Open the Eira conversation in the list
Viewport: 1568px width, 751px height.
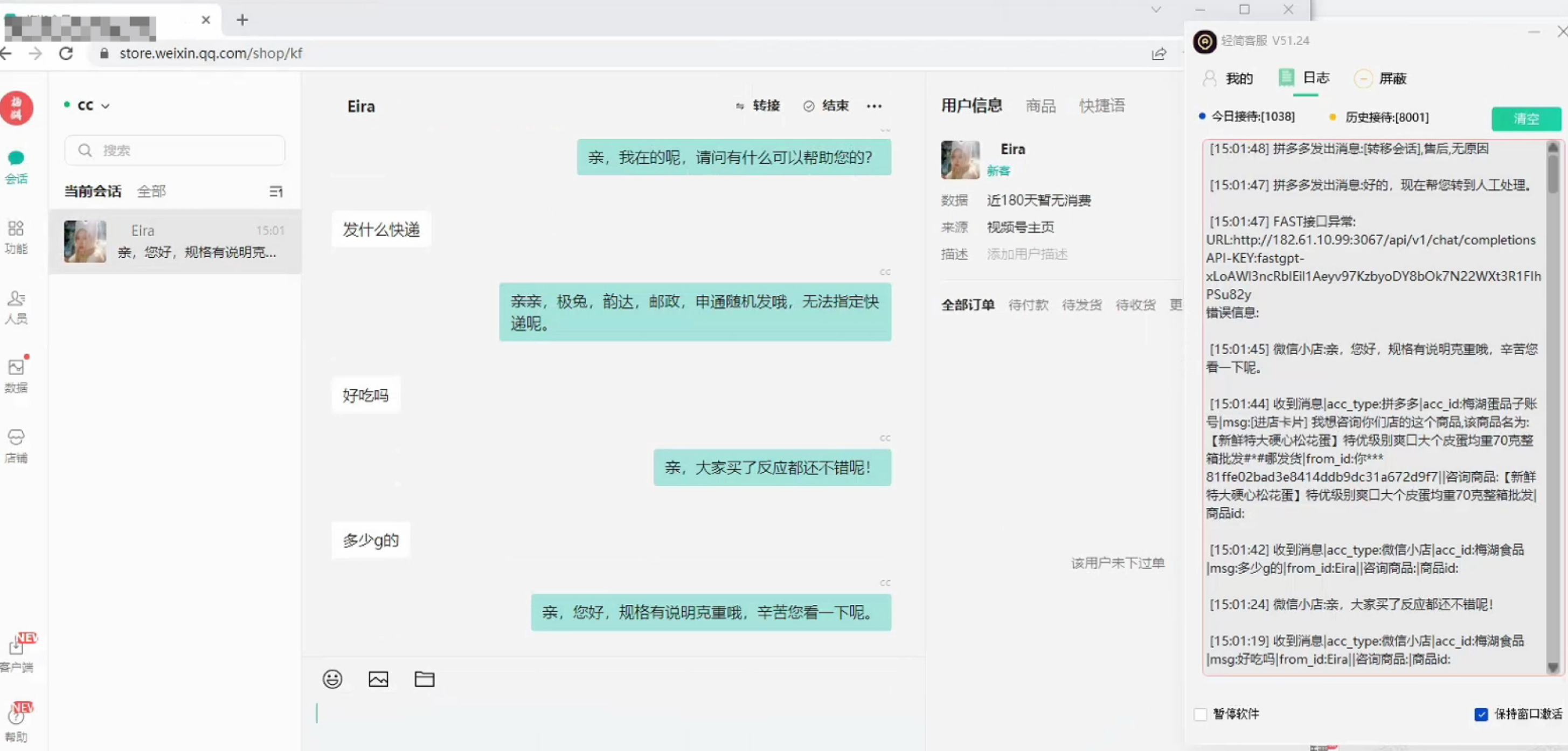(175, 241)
